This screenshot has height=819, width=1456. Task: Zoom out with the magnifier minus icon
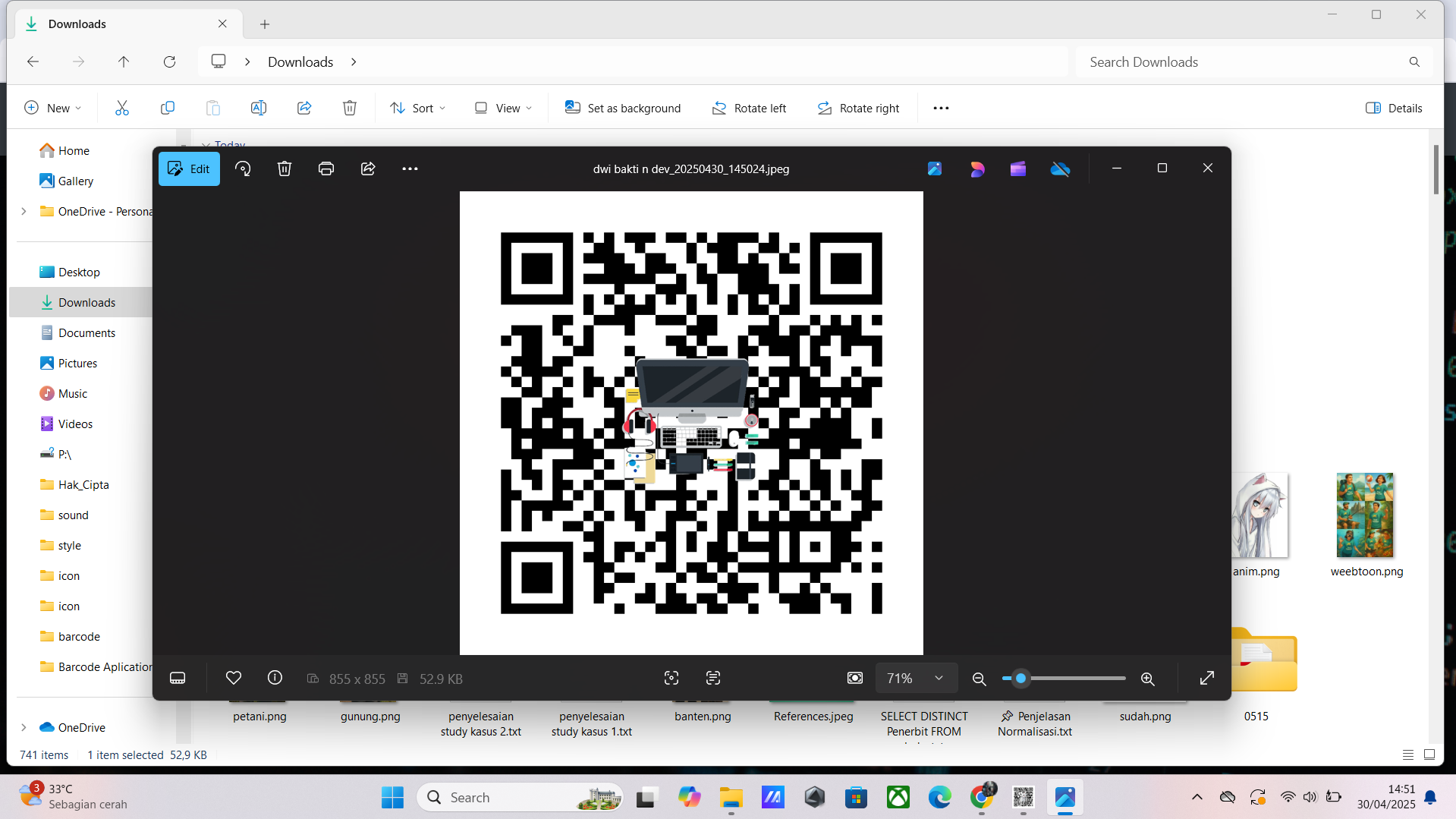click(x=980, y=679)
